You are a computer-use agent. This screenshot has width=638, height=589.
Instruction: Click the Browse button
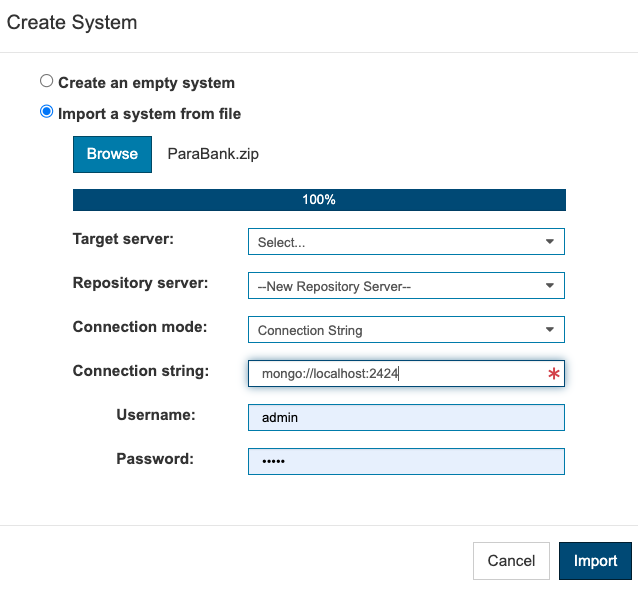click(x=112, y=154)
